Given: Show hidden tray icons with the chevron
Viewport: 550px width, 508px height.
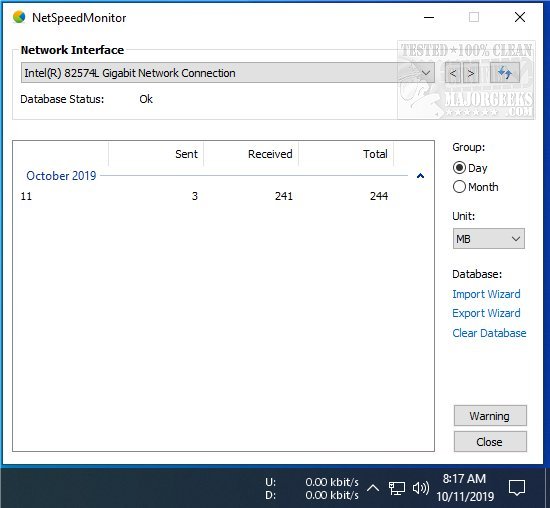Looking at the screenshot, I should [x=373, y=488].
